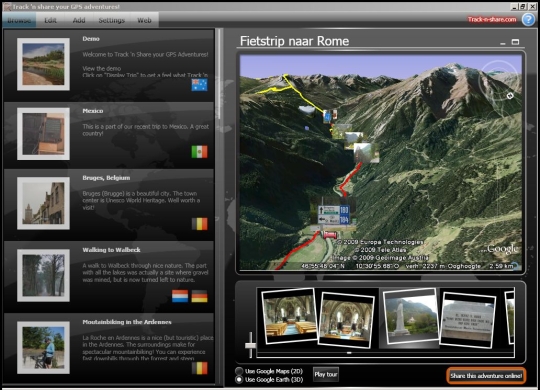Click the red camper marker on map
Screen dimensions: 540x390
click(x=330, y=235)
